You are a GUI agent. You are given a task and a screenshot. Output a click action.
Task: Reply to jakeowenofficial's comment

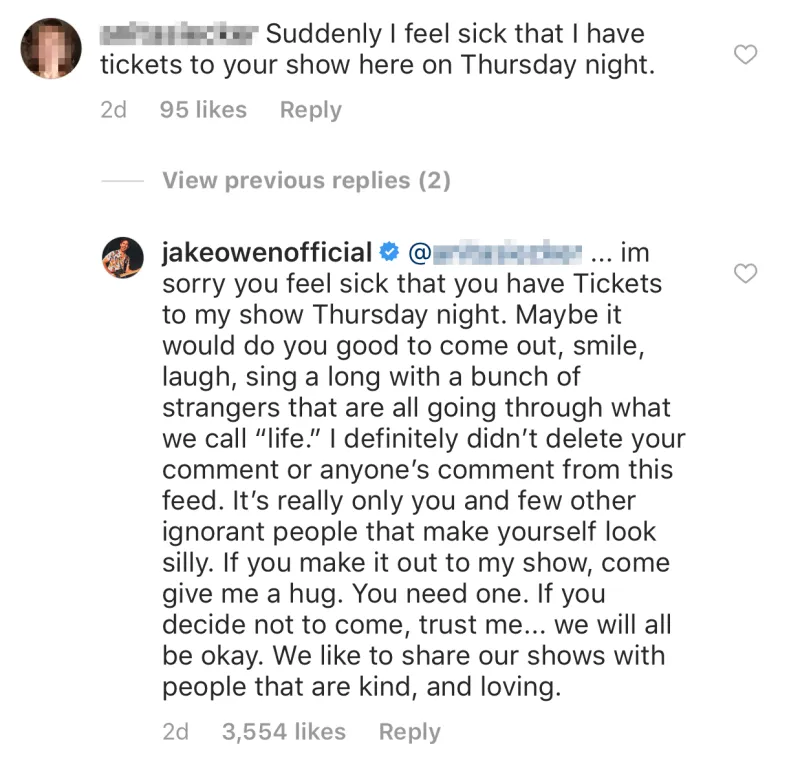408,731
